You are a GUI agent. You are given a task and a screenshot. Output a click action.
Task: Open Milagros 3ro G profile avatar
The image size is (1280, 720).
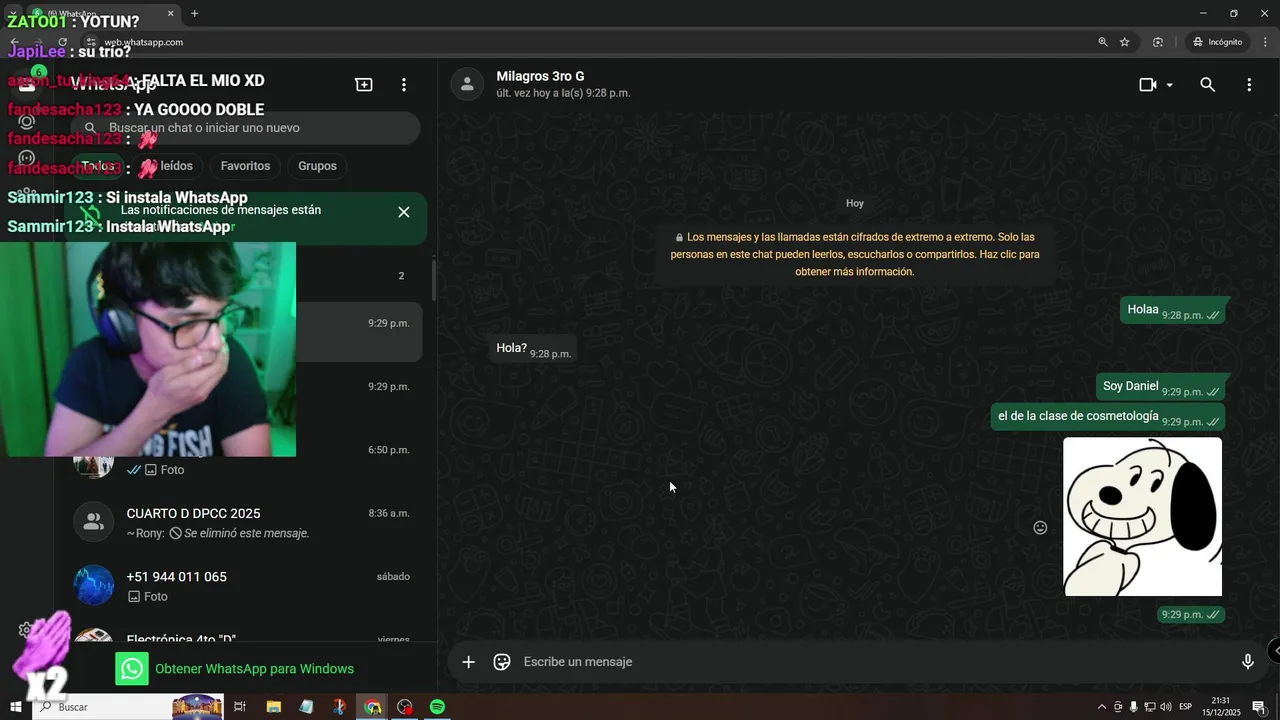pyautogui.click(x=467, y=85)
